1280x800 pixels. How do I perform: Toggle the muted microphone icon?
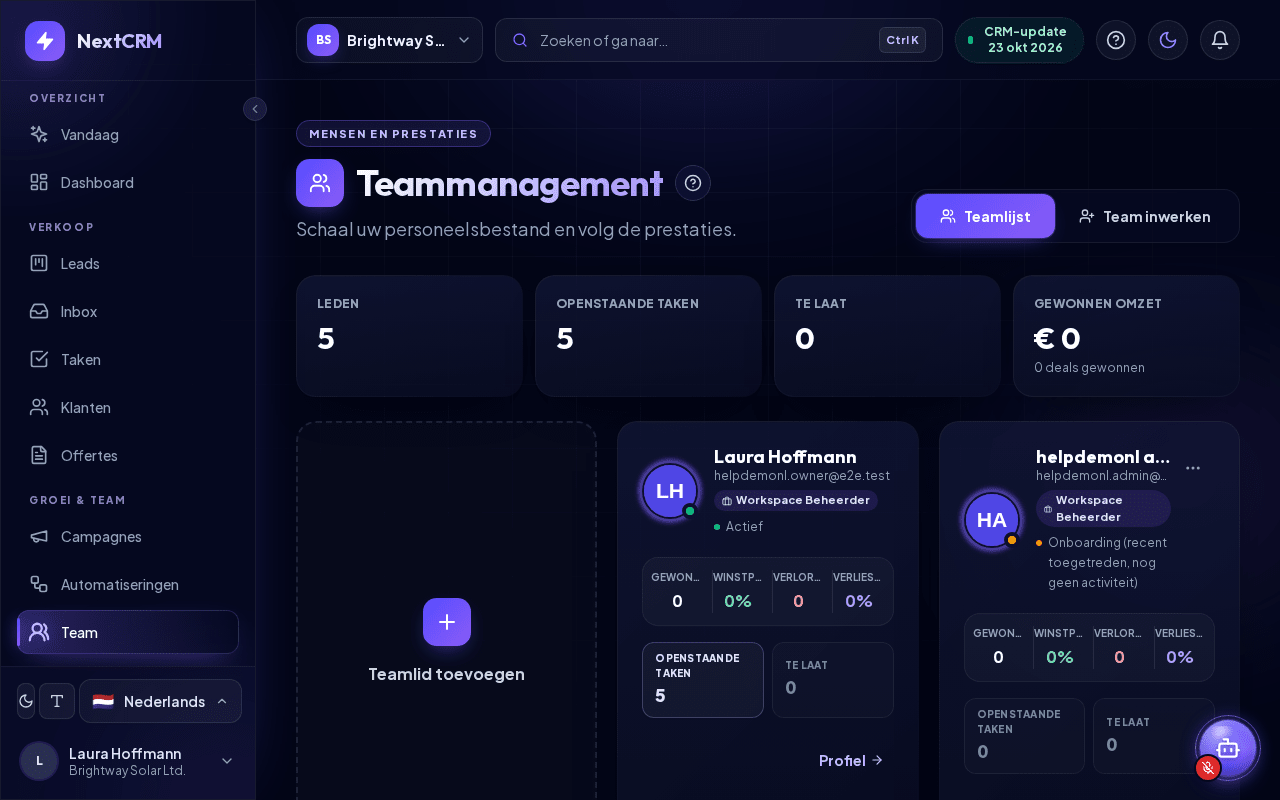click(1208, 767)
